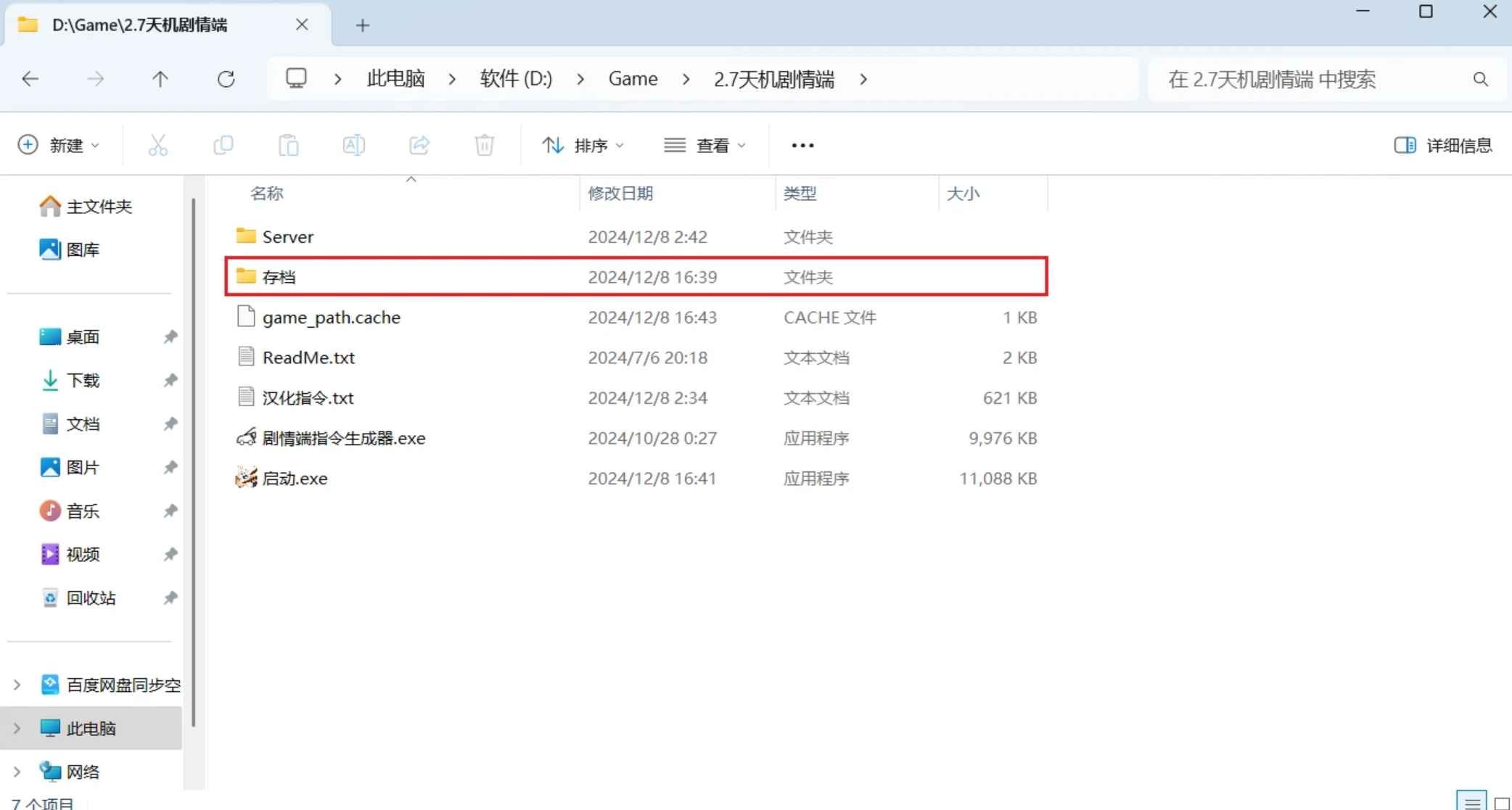Screen dimensions: 1512x810
Task: Click Game in the address breadcrumb
Action: pyautogui.click(x=633, y=79)
